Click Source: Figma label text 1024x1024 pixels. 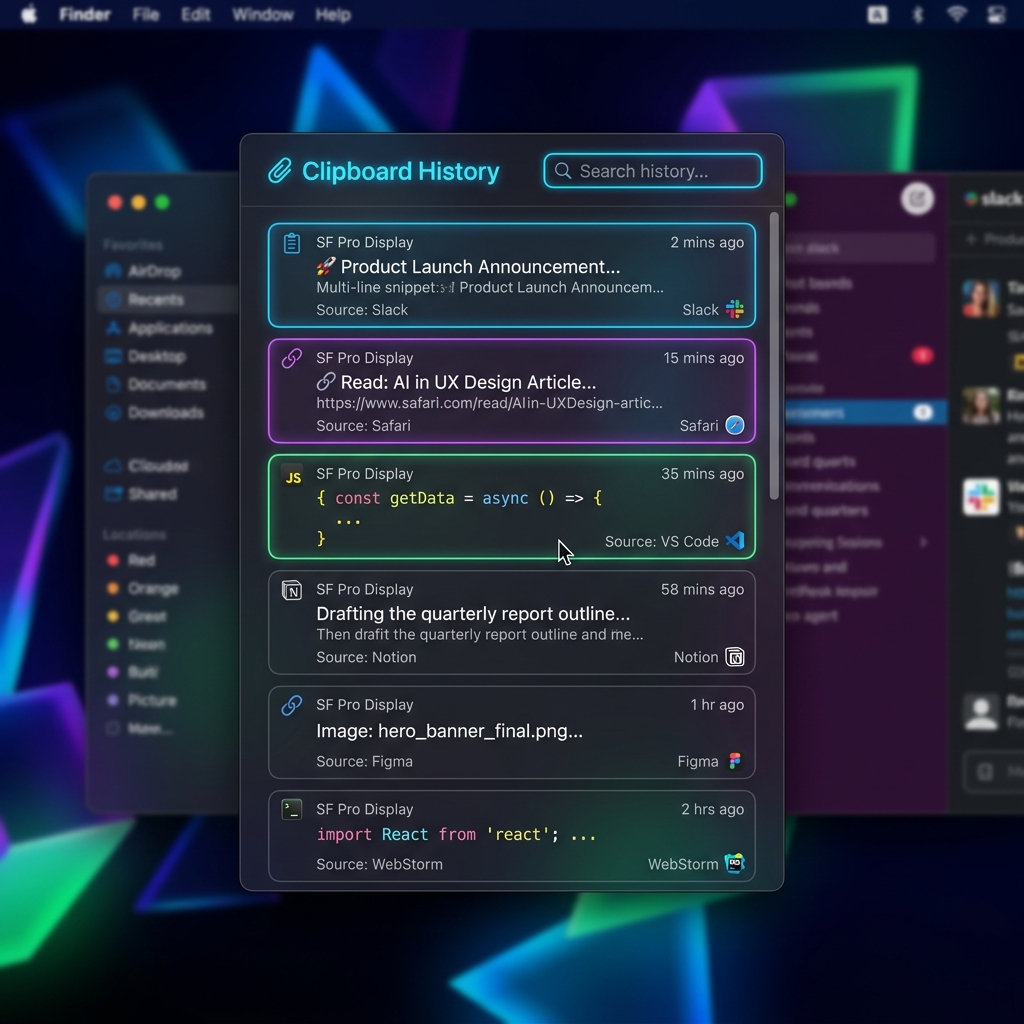pyautogui.click(x=364, y=761)
